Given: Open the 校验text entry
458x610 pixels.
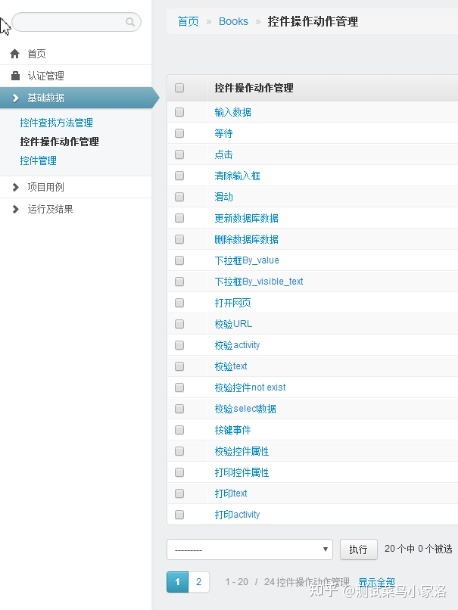Looking at the screenshot, I should point(231,366).
